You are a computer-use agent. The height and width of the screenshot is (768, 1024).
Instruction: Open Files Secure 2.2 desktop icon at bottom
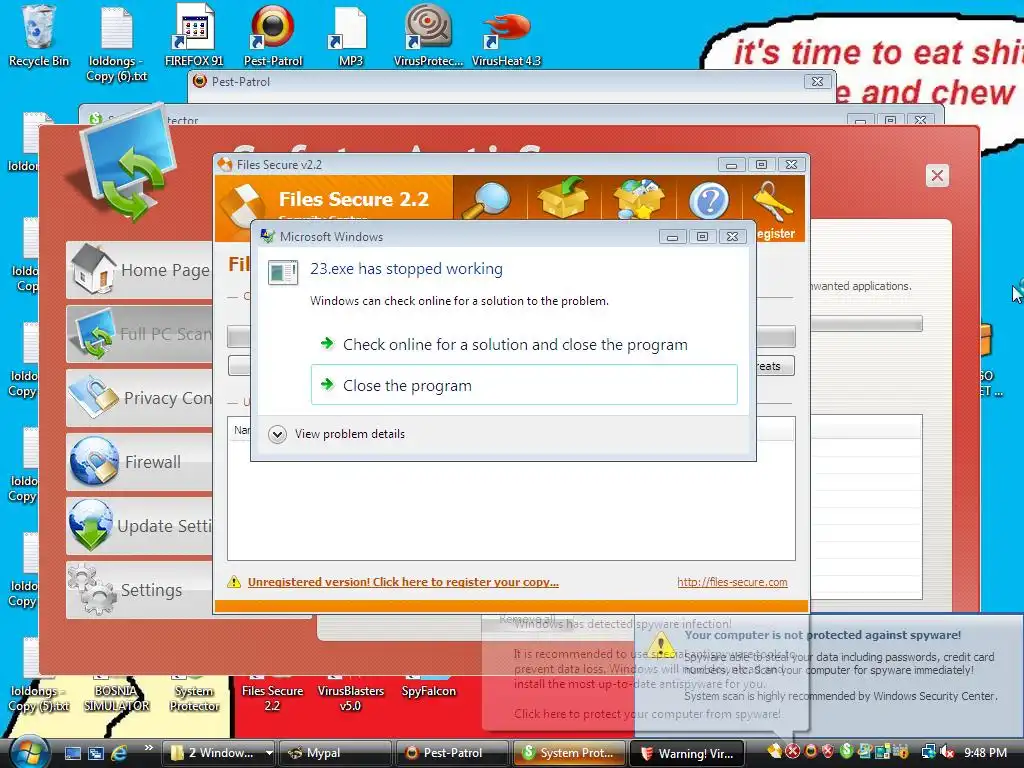272,694
